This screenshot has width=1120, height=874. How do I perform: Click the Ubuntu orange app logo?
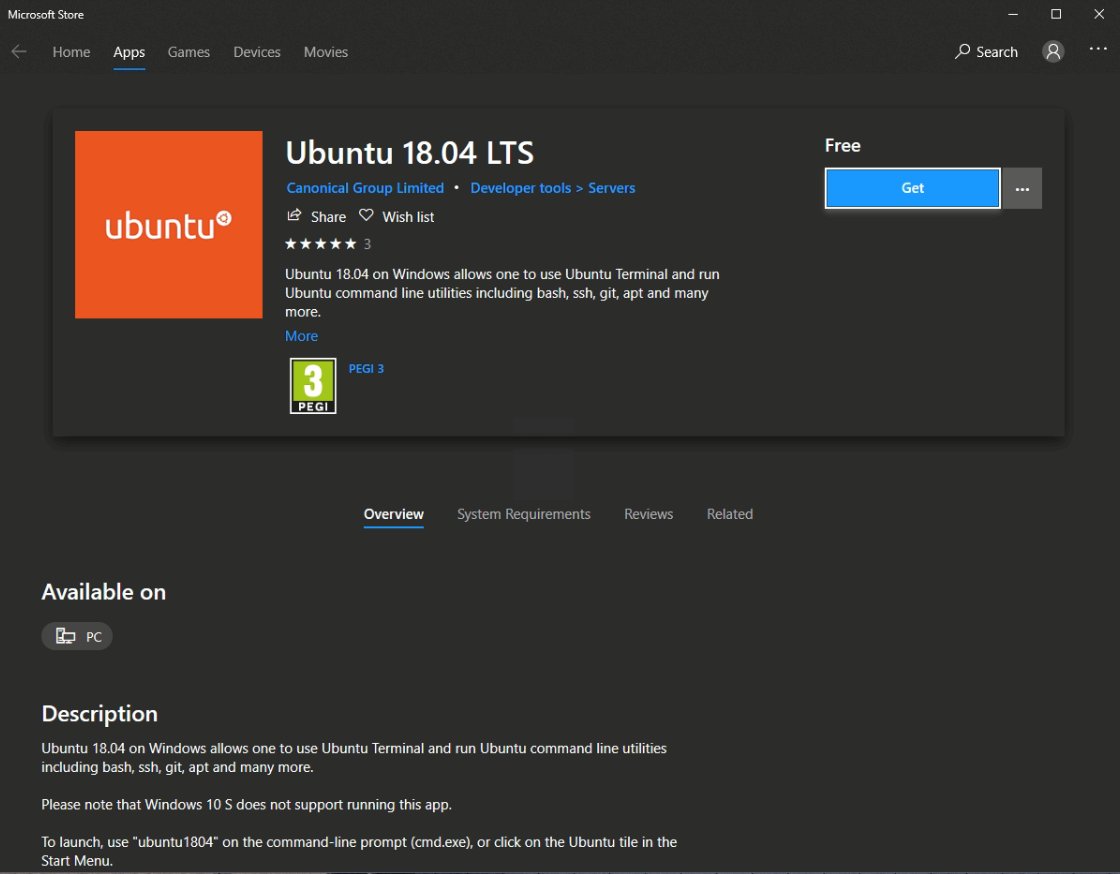(x=169, y=224)
